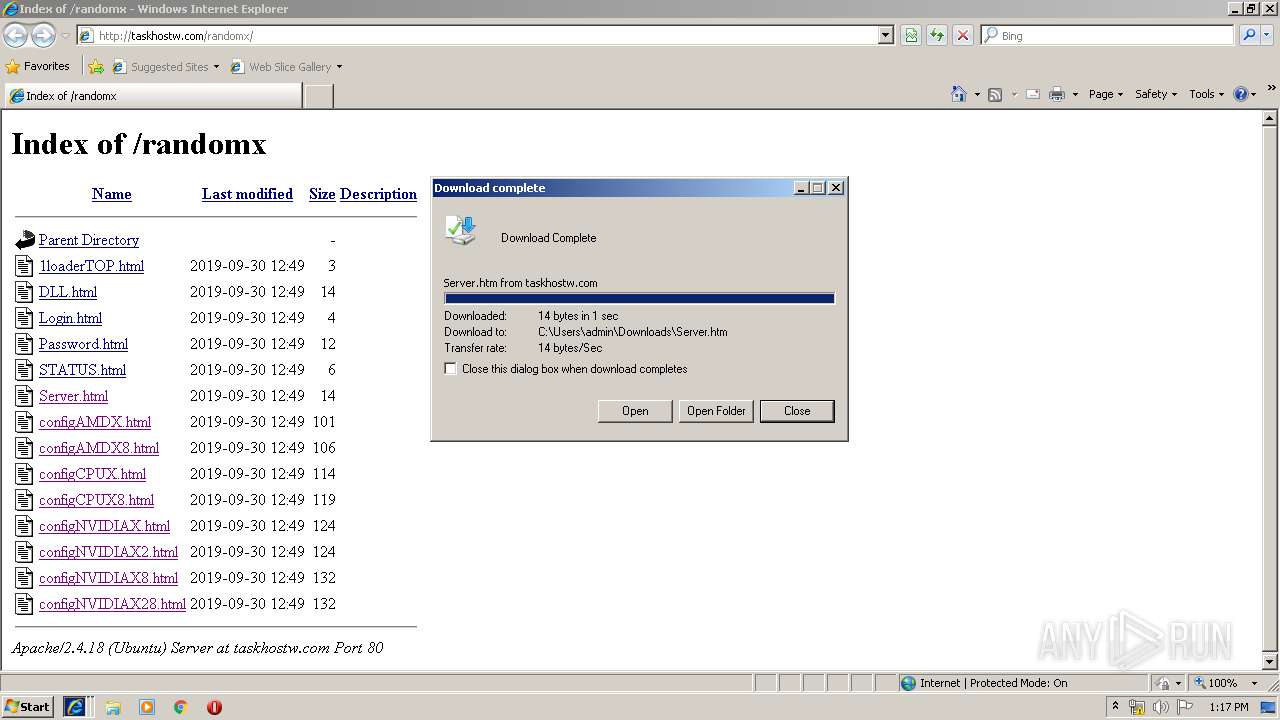The image size is (1280, 720).
Task: Click the Read Mail icon
Action: (1033, 94)
